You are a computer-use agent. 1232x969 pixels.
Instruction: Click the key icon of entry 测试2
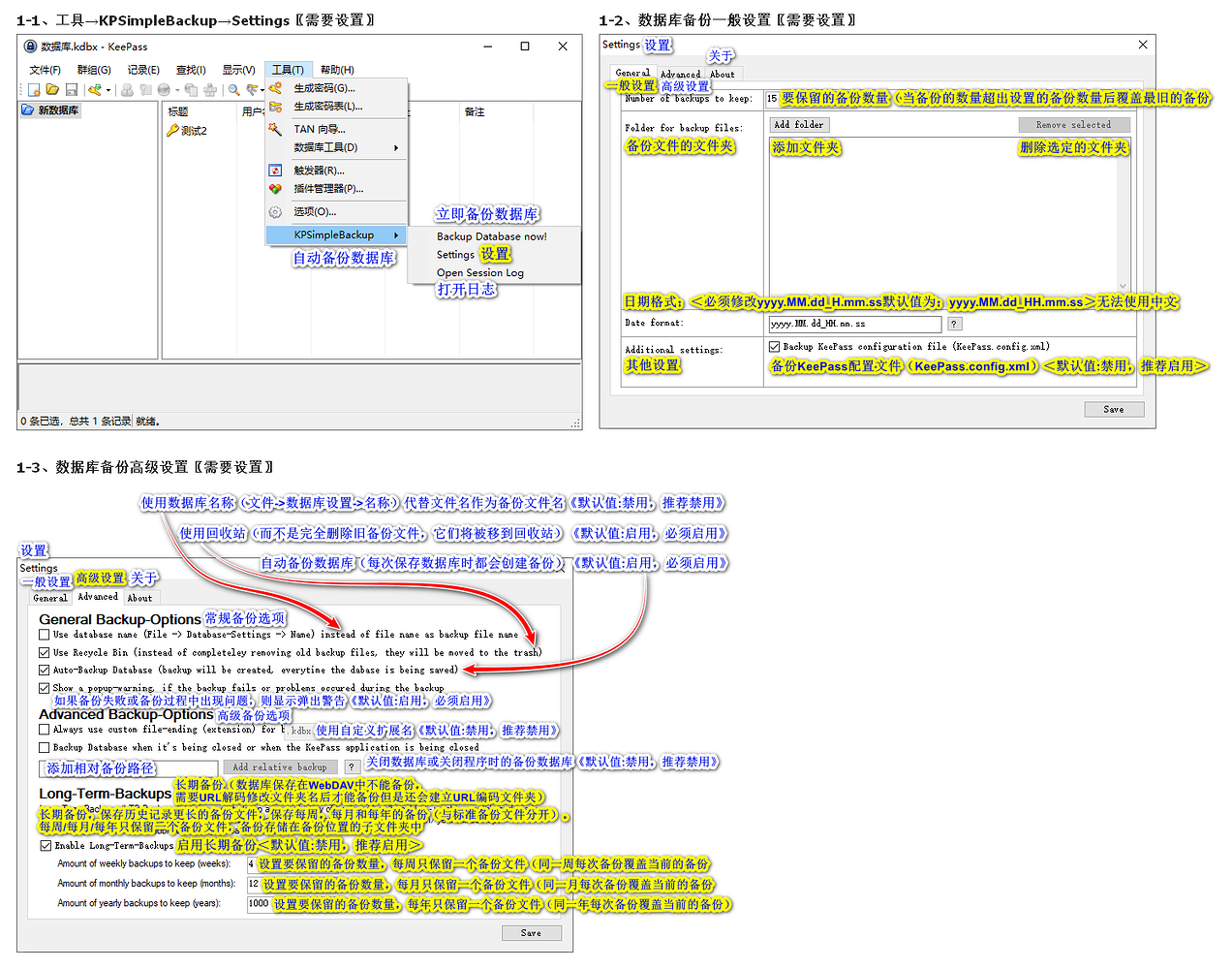click(172, 131)
